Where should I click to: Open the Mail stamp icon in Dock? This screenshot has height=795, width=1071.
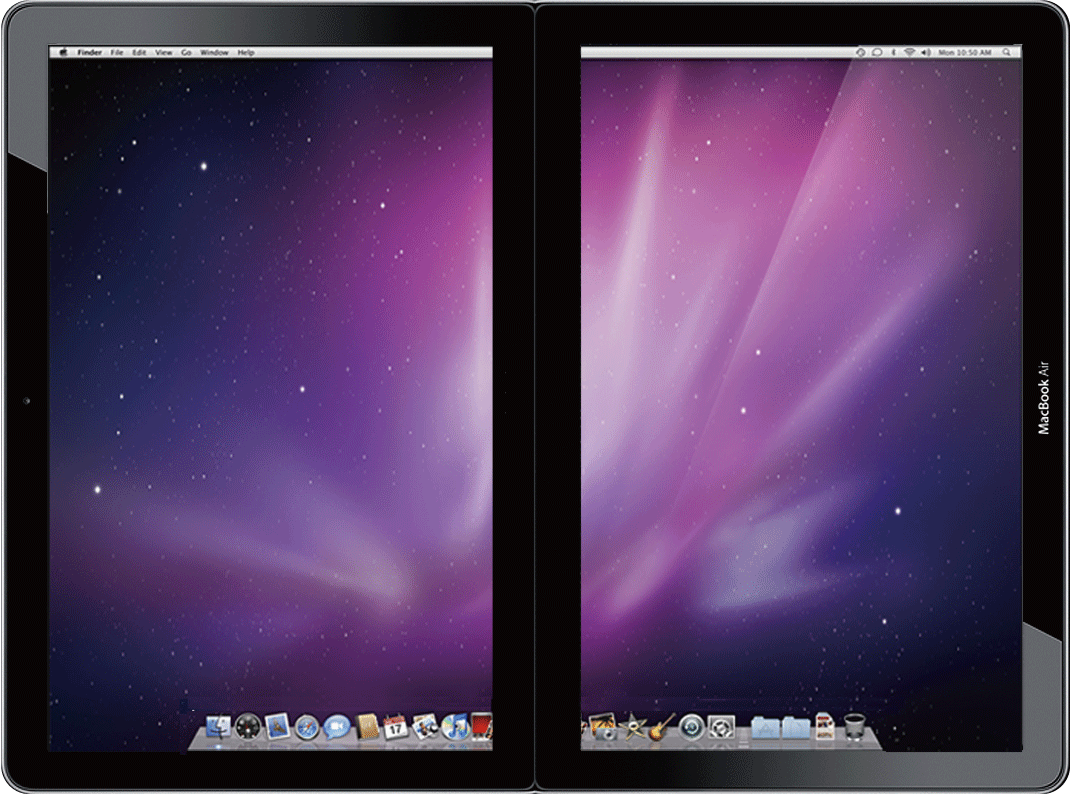coord(277,727)
